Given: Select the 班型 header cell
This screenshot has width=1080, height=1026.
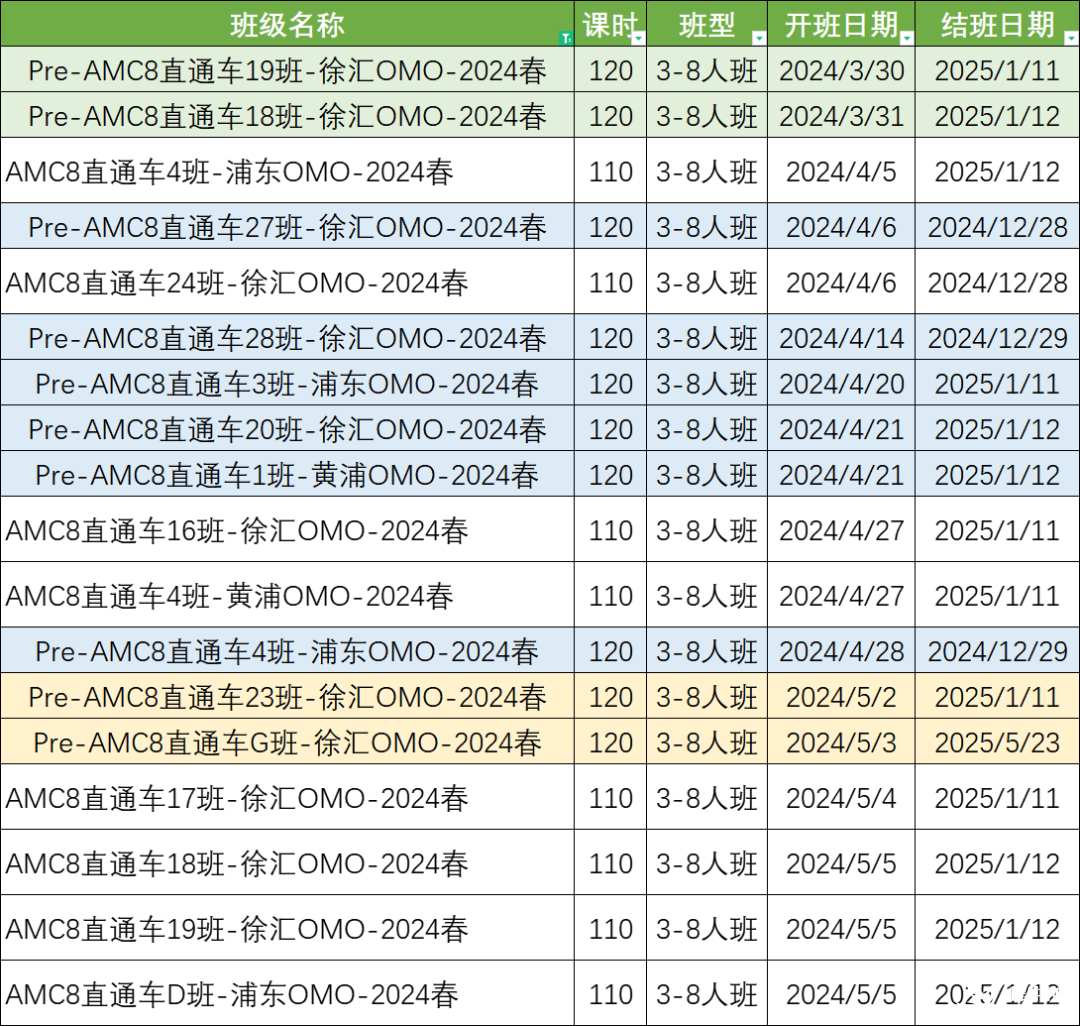Looking at the screenshot, I should [x=707, y=24].
